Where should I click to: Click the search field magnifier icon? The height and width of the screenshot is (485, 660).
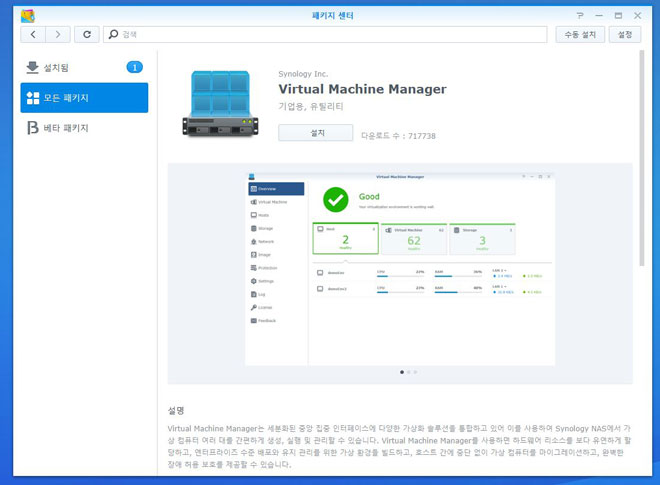click(113, 35)
